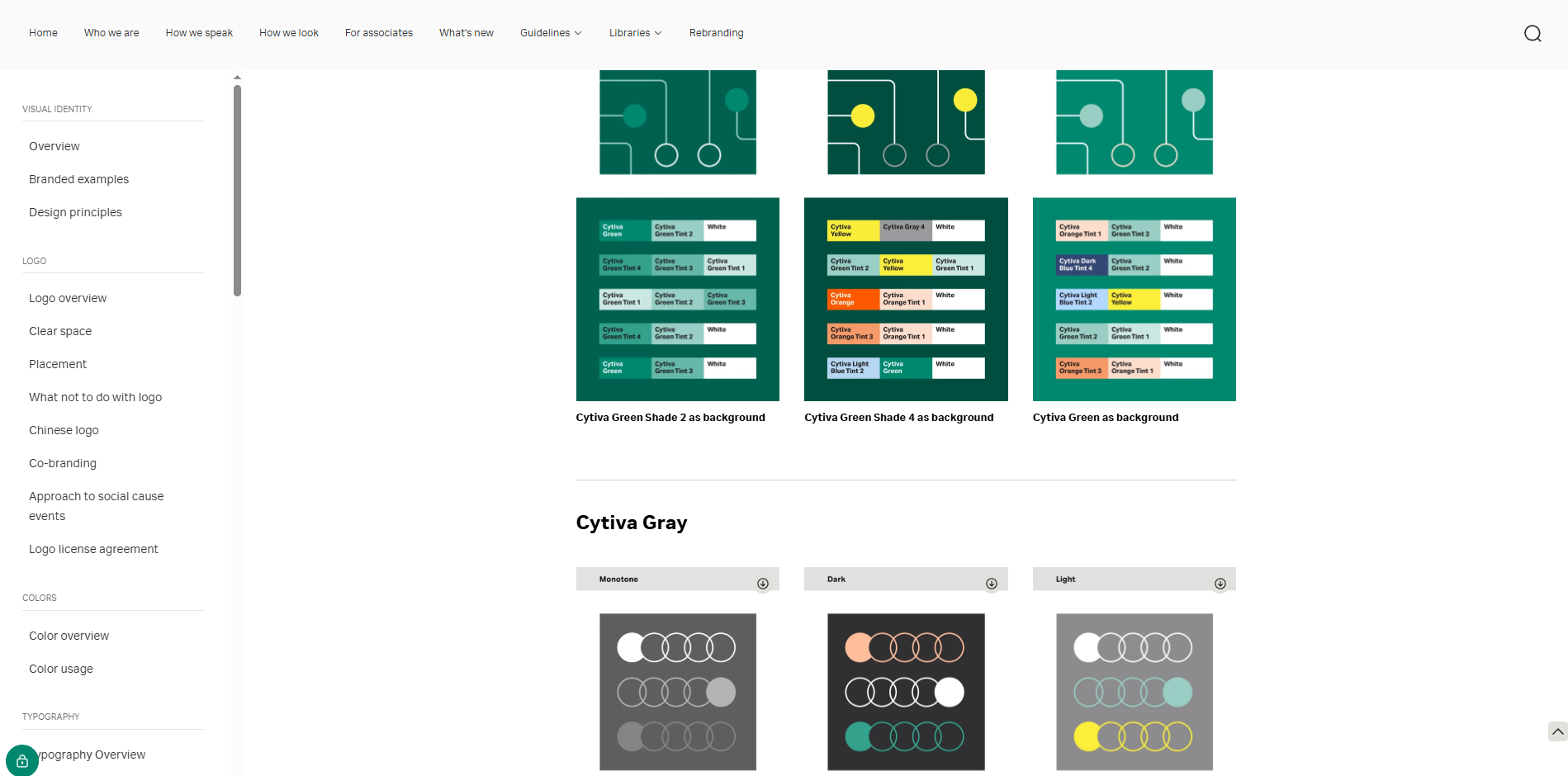Viewport: 1568px width, 776px height.
Task: Open the Dark gray circles thumbnail
Action: (x=906, y=692)
